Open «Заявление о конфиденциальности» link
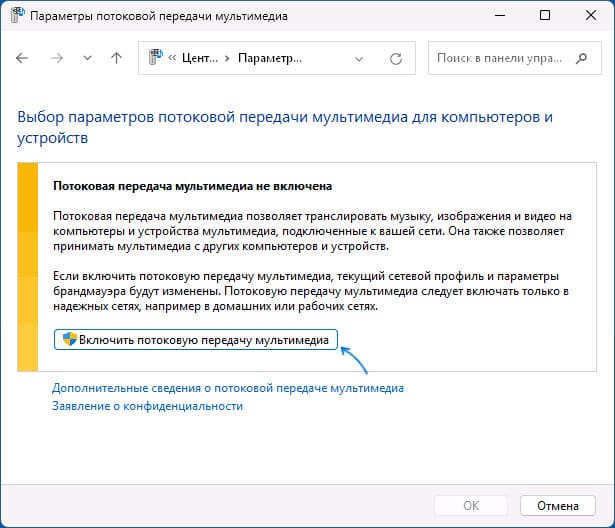615x528 pixels. pos(147,406)
